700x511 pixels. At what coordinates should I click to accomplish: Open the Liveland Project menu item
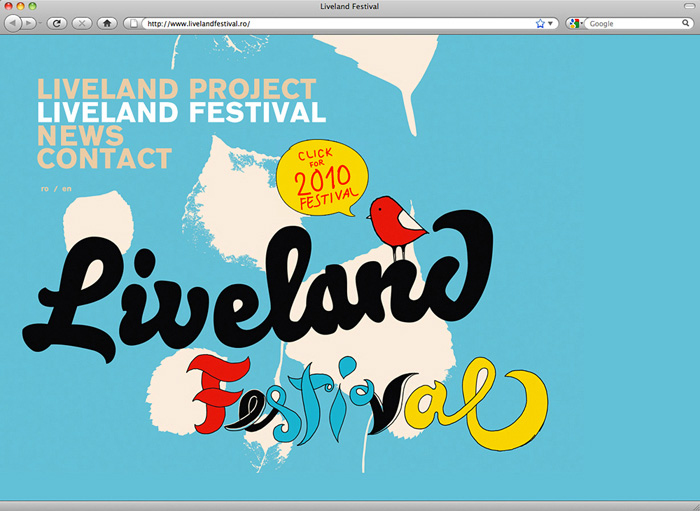pyautogui.click(x=176, y=88)
